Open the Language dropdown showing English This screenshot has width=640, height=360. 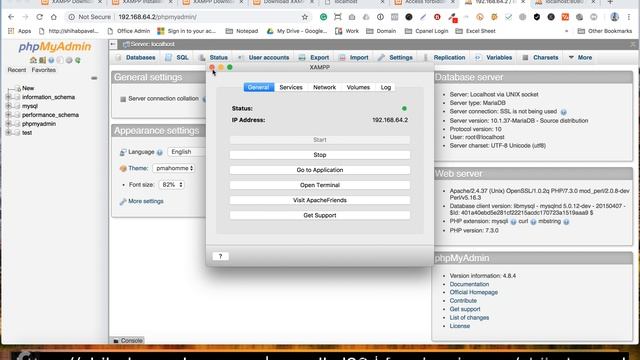pyautogui.click(x=187, y=152)
